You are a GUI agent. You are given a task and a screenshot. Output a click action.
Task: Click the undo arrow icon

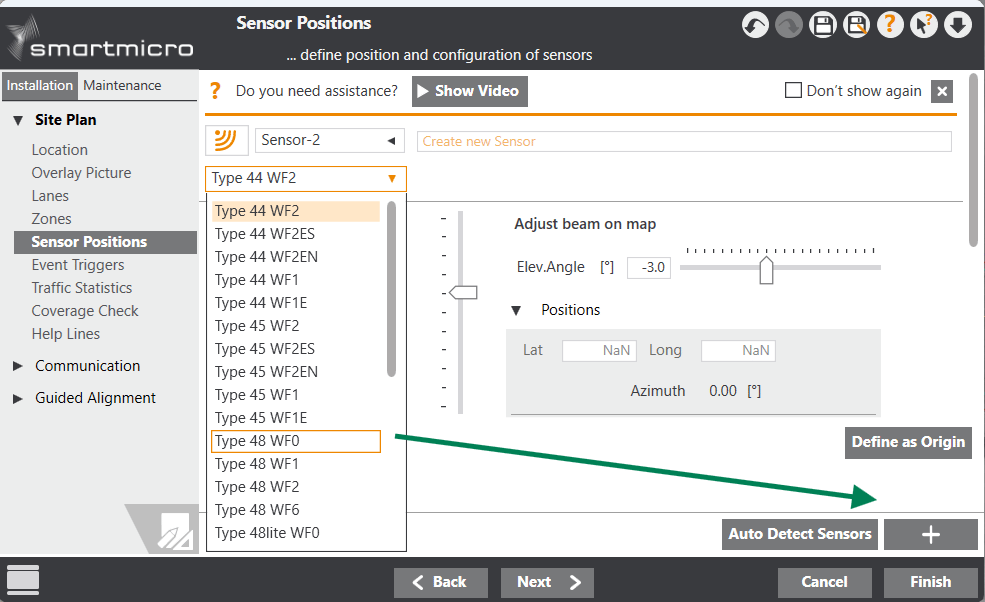(x=755, y=26)
